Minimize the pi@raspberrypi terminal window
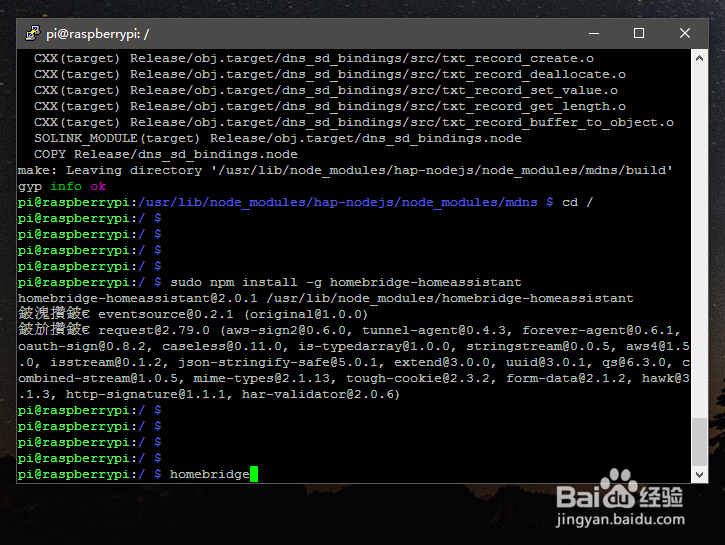This screenshot has height=545, width=725. coord(594,33)
